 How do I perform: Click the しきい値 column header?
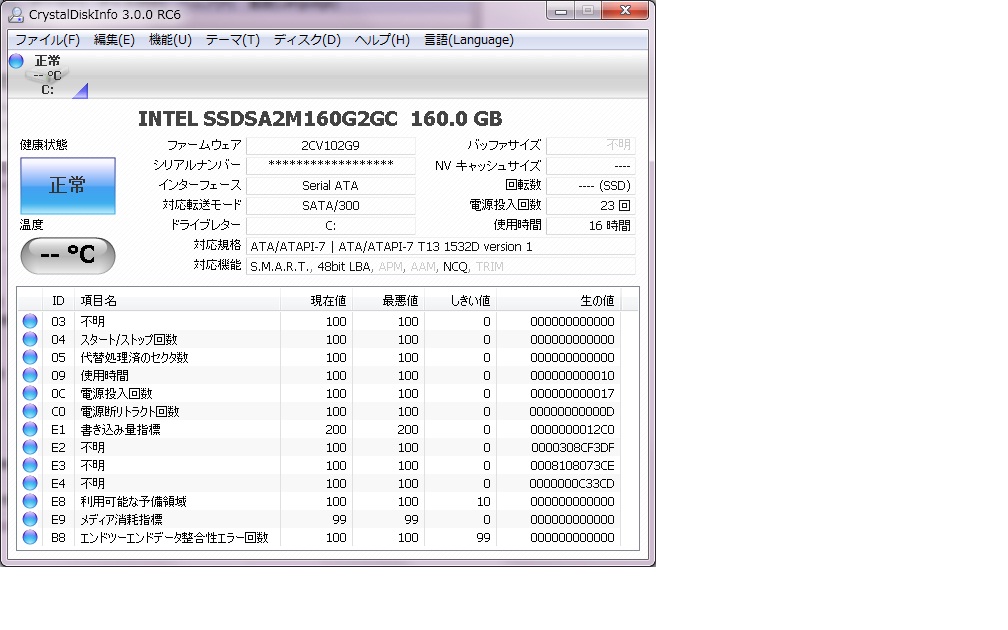click(x=460, y=300)
